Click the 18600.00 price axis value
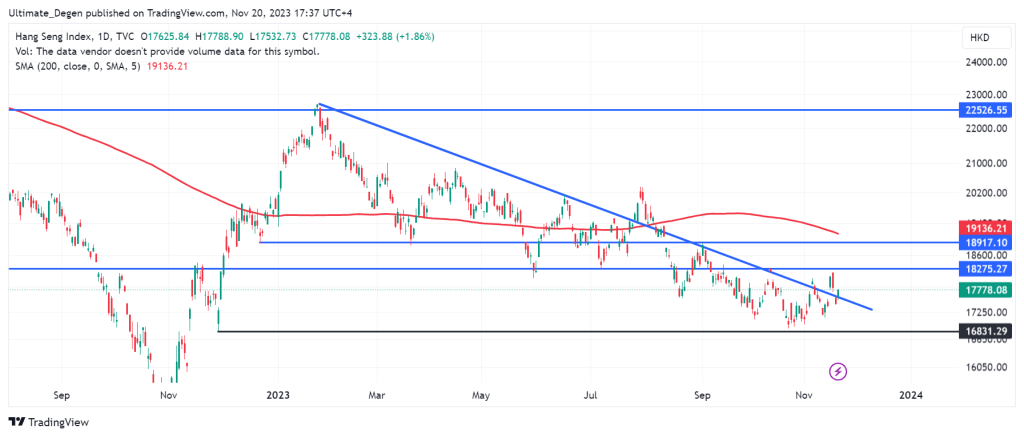 [985, 255]
